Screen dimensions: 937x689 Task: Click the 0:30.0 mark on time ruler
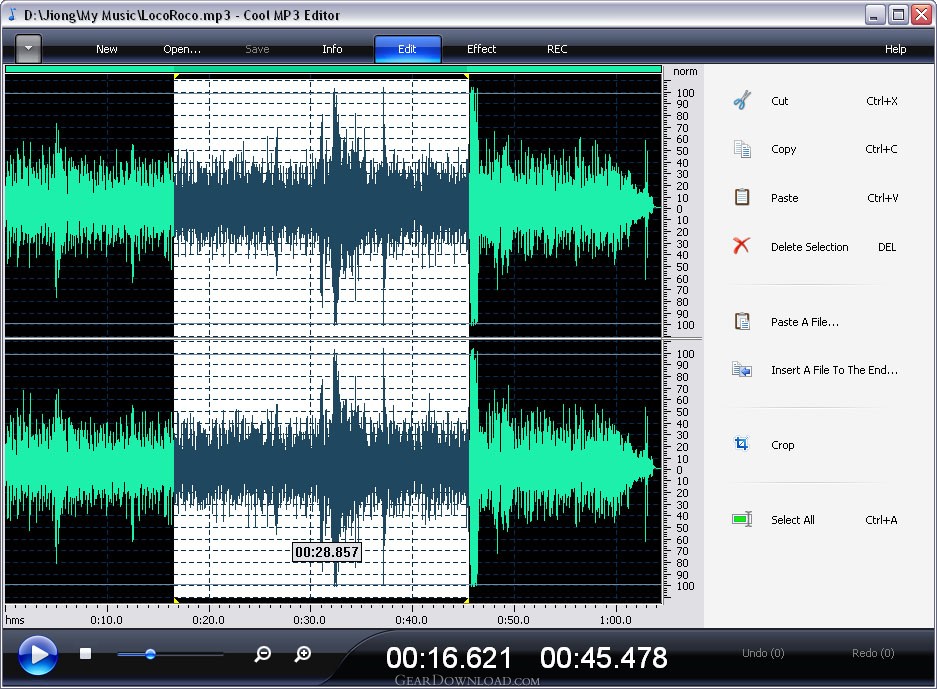(310, 620)
